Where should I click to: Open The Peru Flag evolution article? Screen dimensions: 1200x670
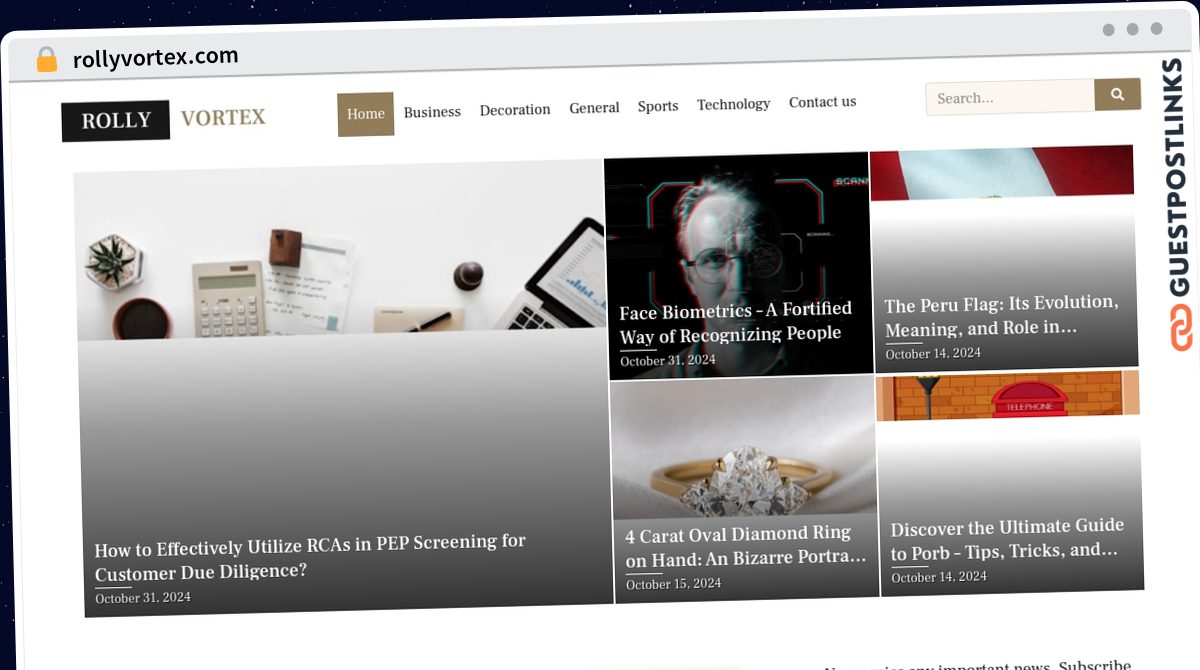[1002, 316]
